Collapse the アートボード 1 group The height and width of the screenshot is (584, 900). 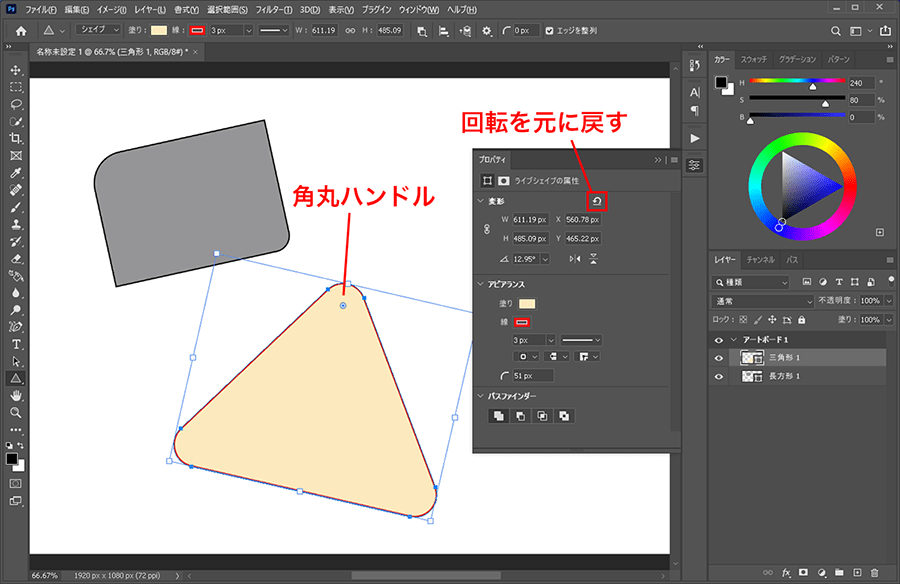tap(732, 340)
